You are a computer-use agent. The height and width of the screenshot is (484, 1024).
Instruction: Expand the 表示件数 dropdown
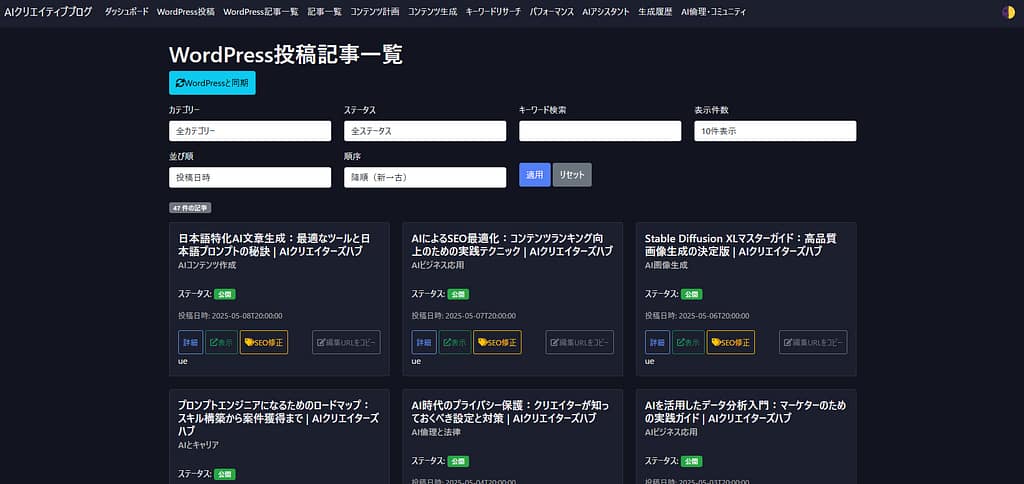775,131
